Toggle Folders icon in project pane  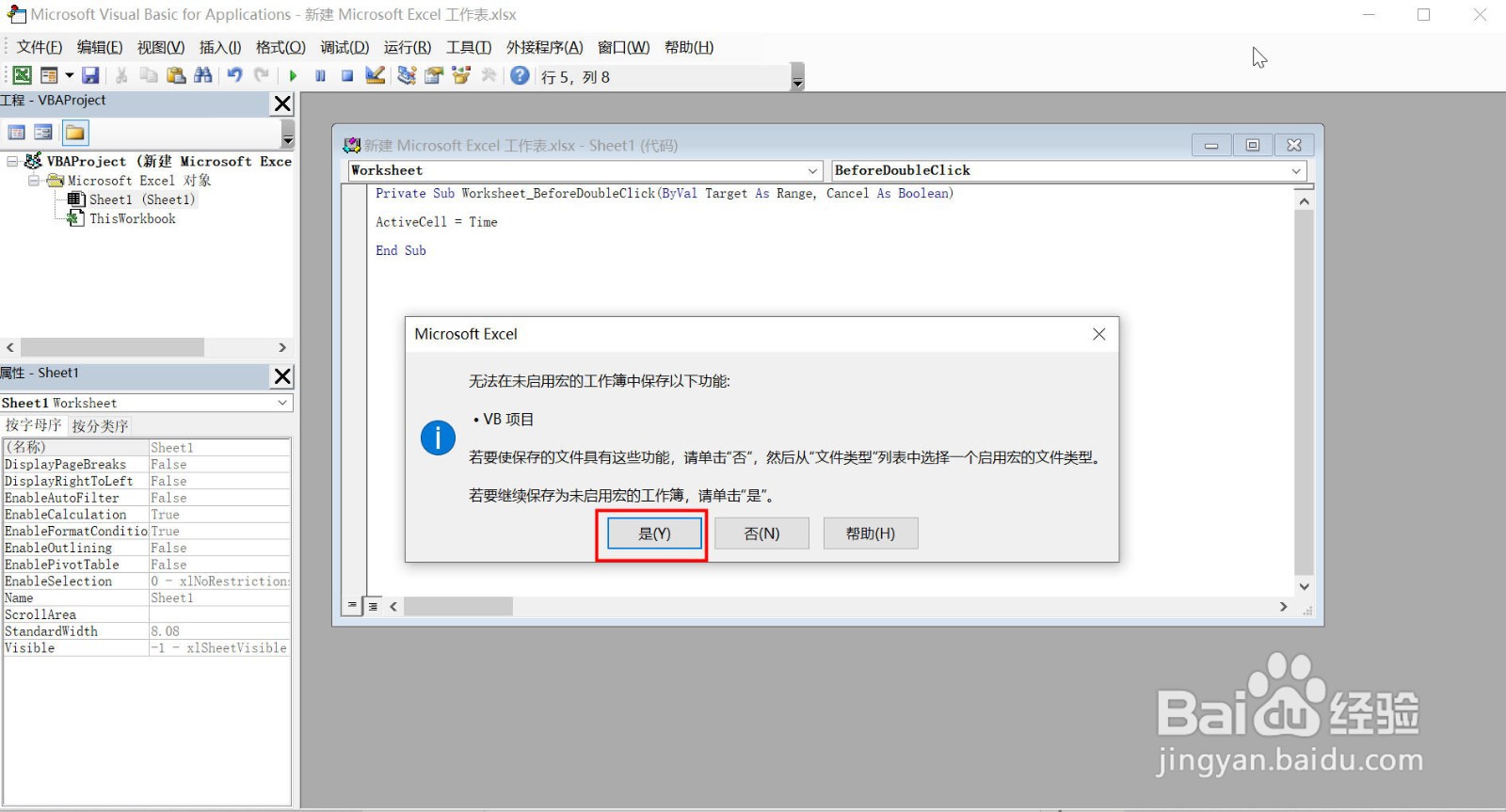(x=75, y=133)
